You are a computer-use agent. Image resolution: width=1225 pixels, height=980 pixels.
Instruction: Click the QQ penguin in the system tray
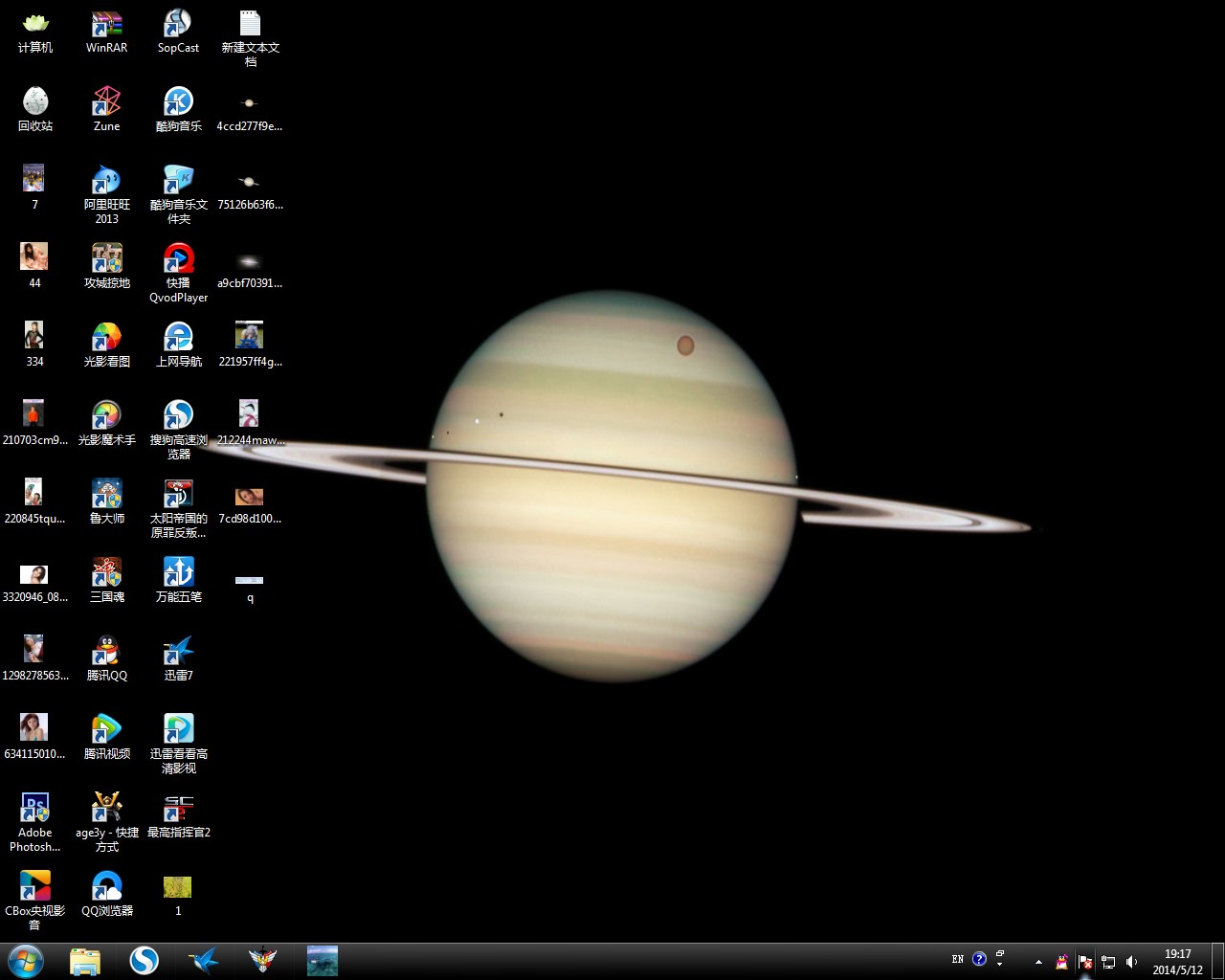[x=1061, y=961]
